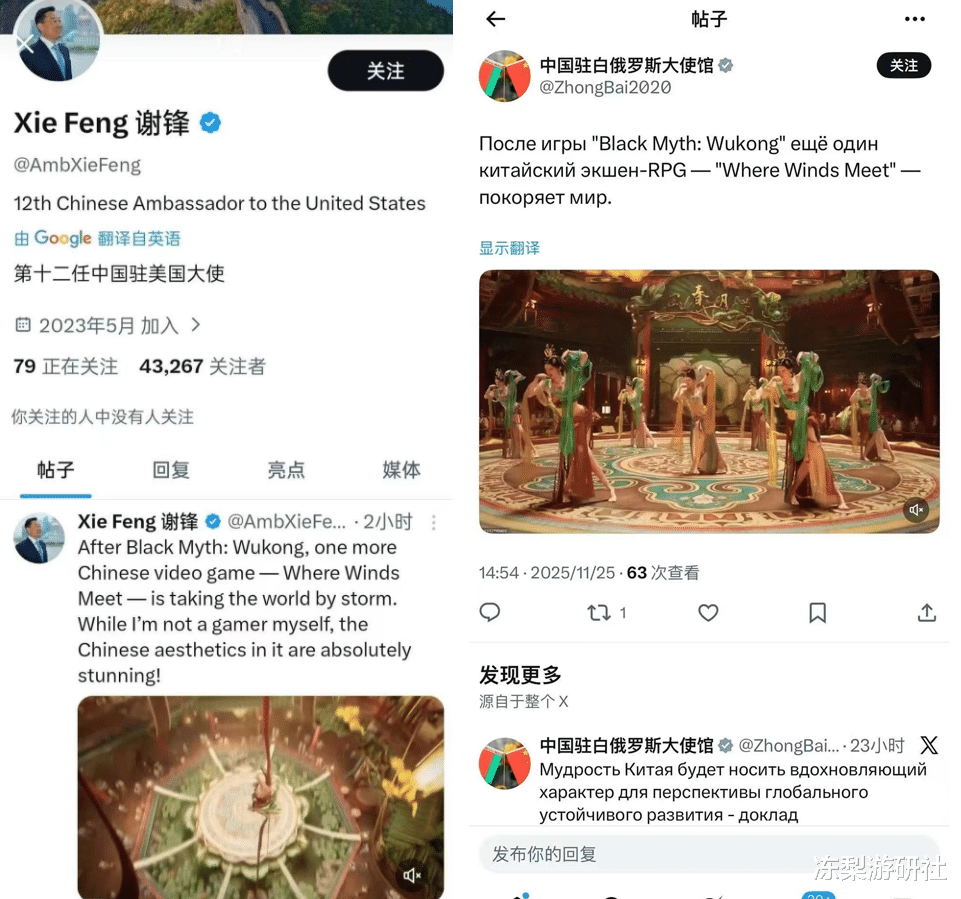The width and height of the screenshot is (961, 899).
Task: Open the three-dot menu on the post header
Action: click(914, 19)
